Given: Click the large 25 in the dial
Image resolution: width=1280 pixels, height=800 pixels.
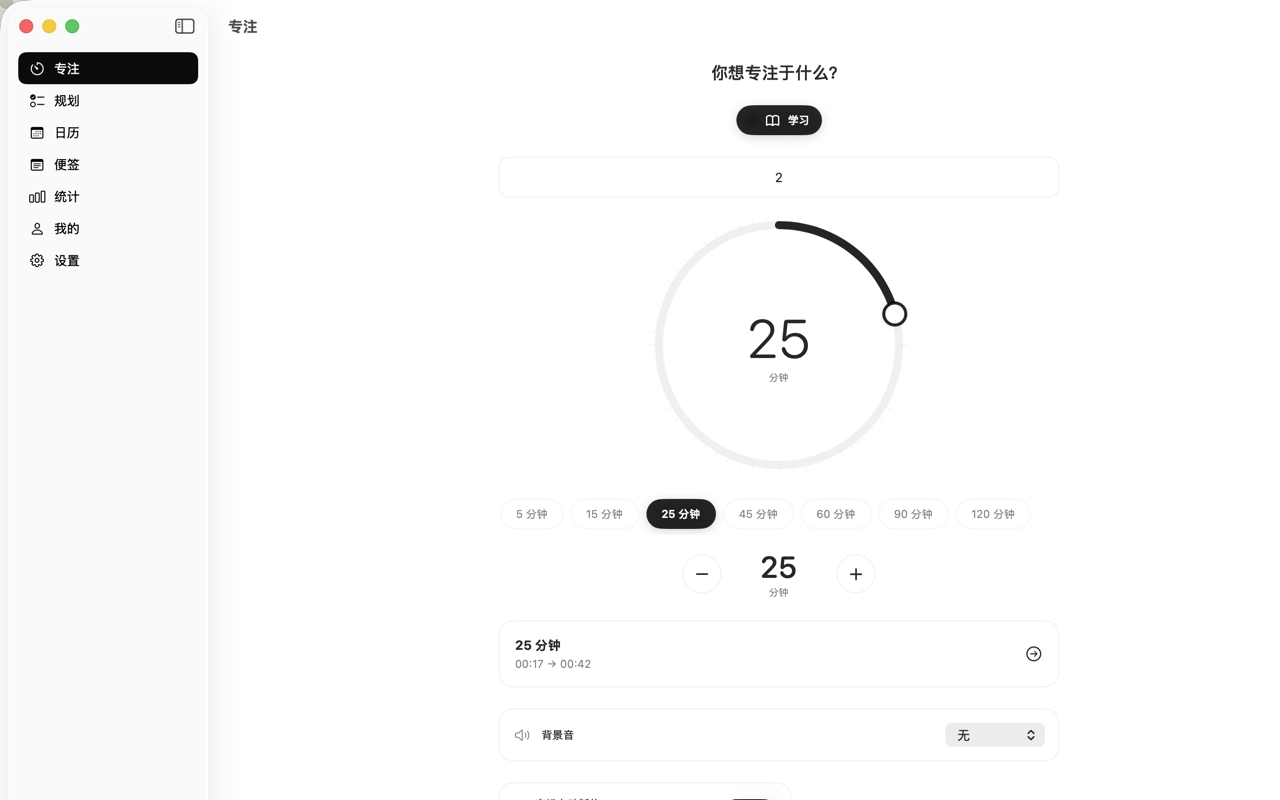Looking at the screenshot, I should [x=779, y=339].
